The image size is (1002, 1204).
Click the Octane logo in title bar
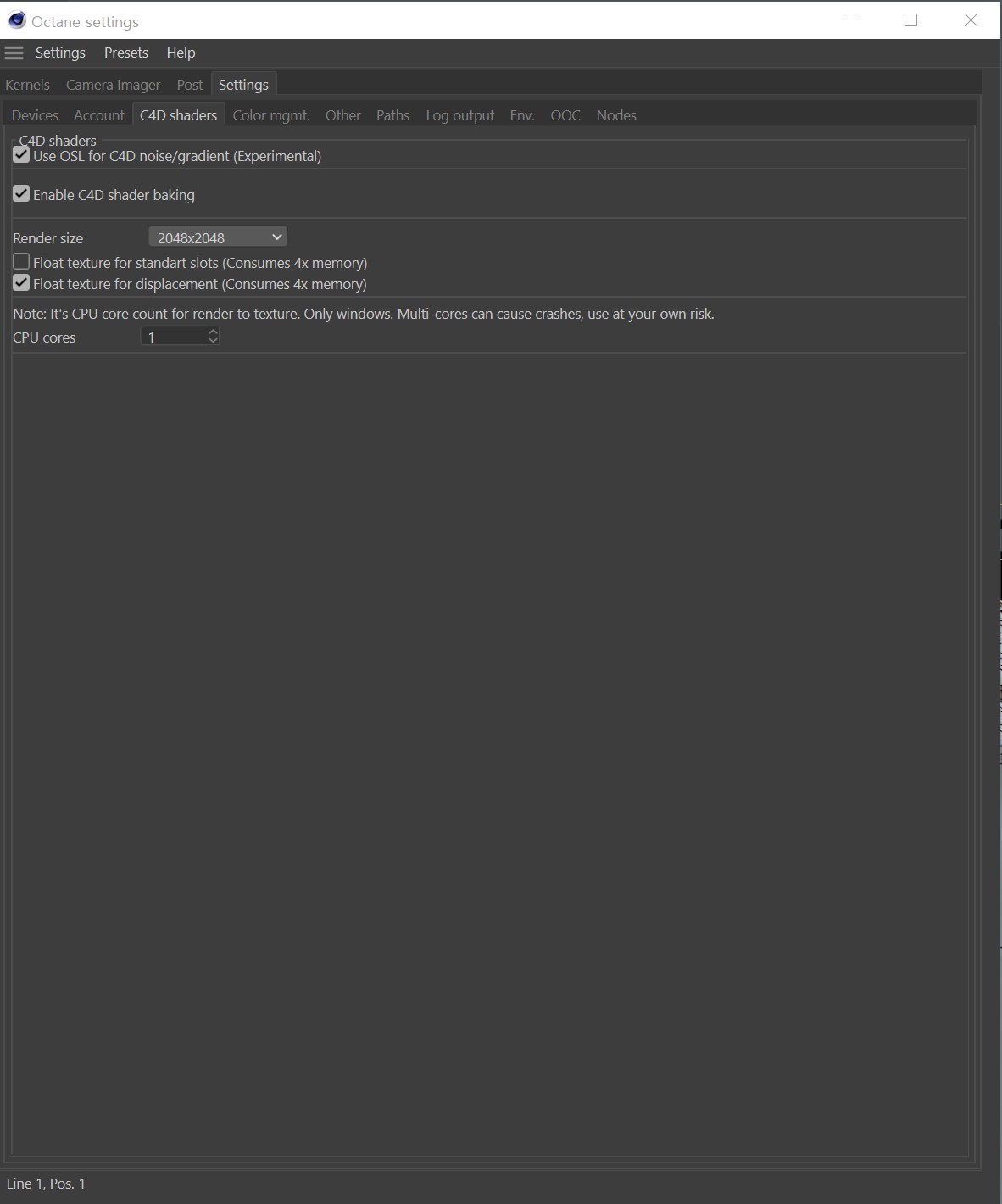tap(17, 20)
